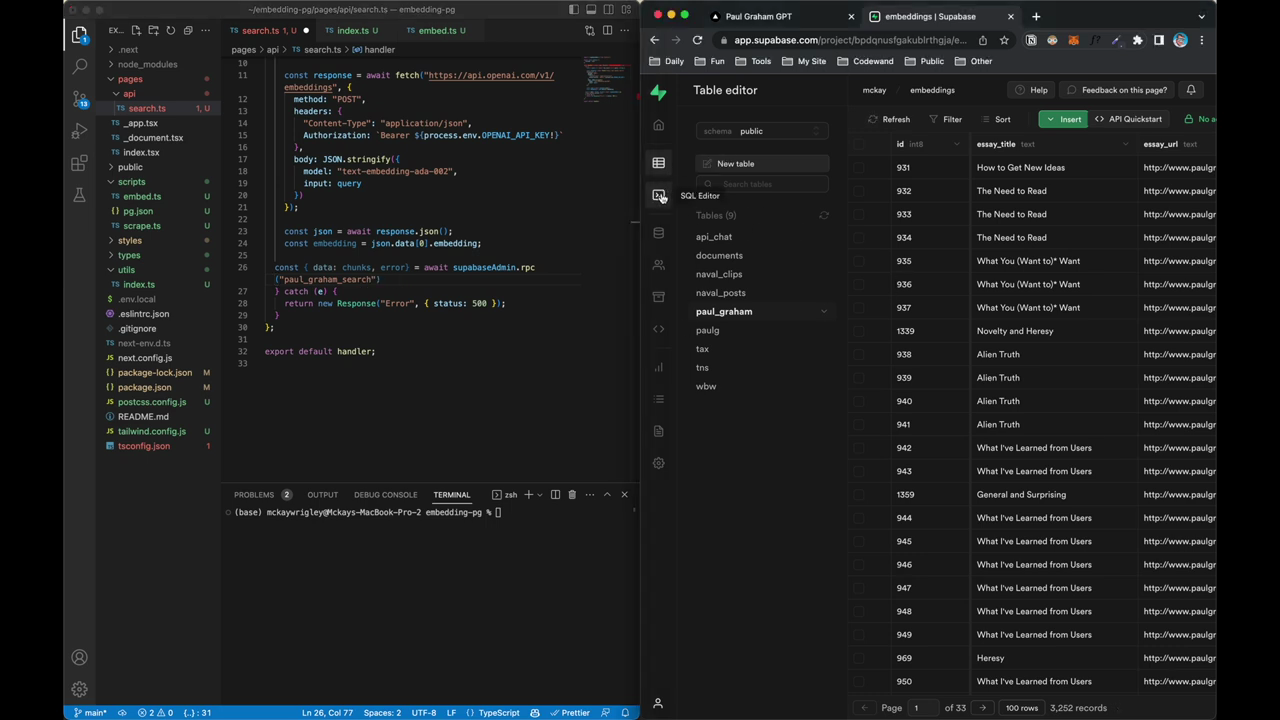Switch to Paul Graham GPT browser tab
Screen dimensions: 1280x720
coord(782,16)
